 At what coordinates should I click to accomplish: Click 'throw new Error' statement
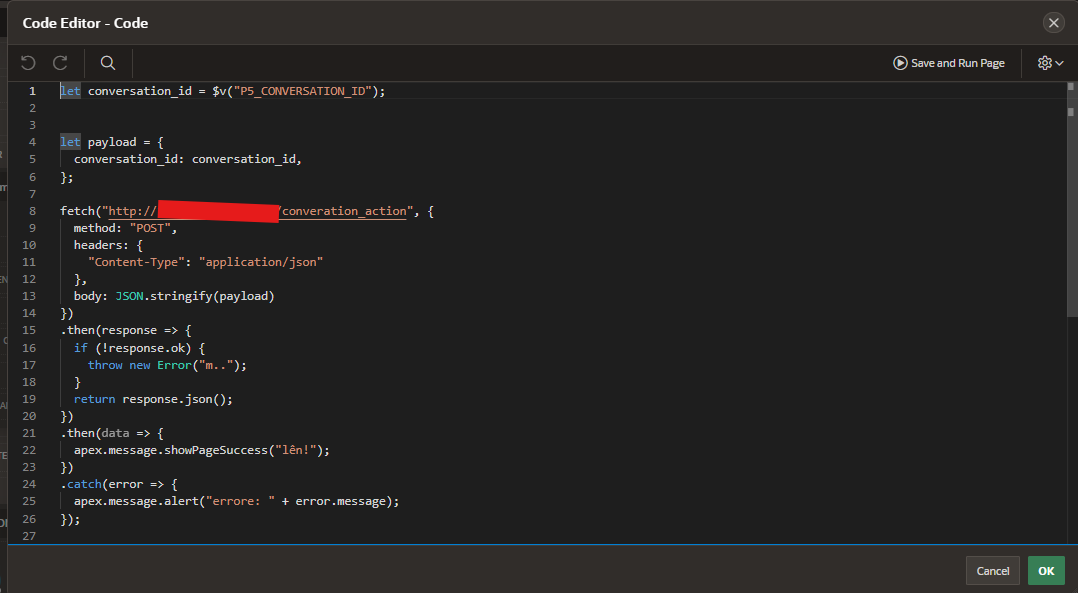click(x=167, y=365)
